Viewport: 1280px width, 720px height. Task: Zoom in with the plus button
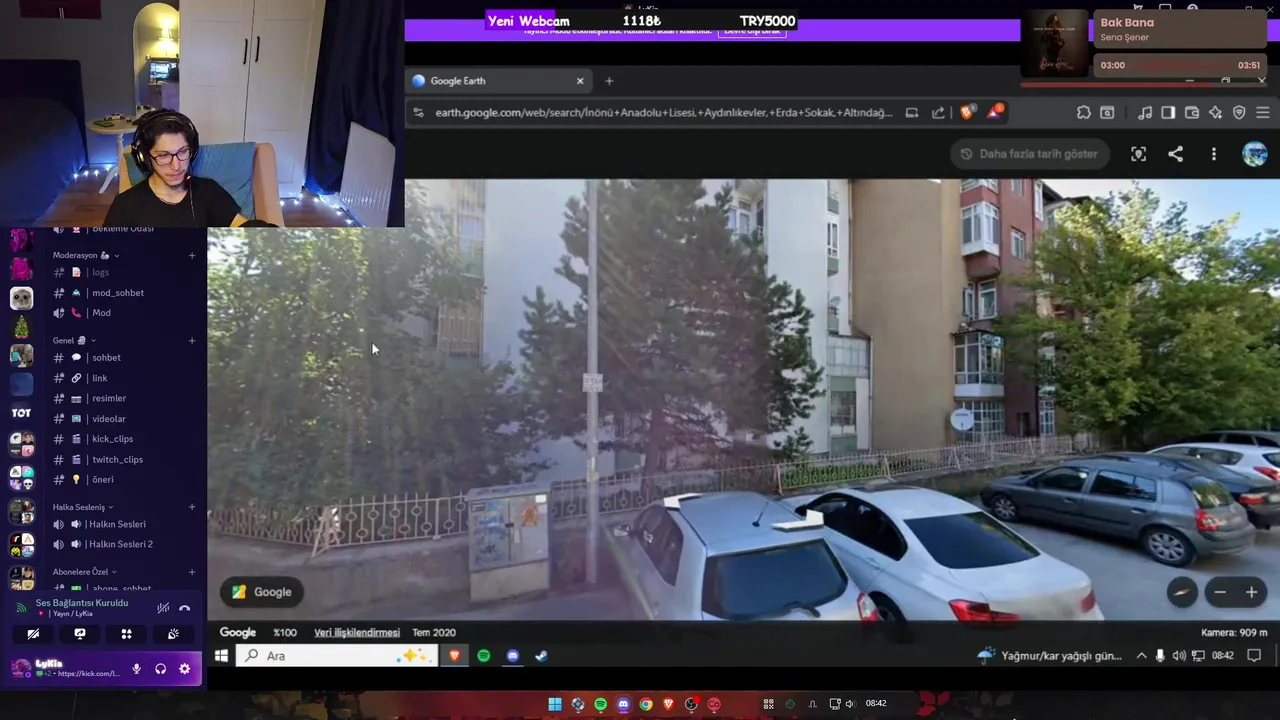1251,592
